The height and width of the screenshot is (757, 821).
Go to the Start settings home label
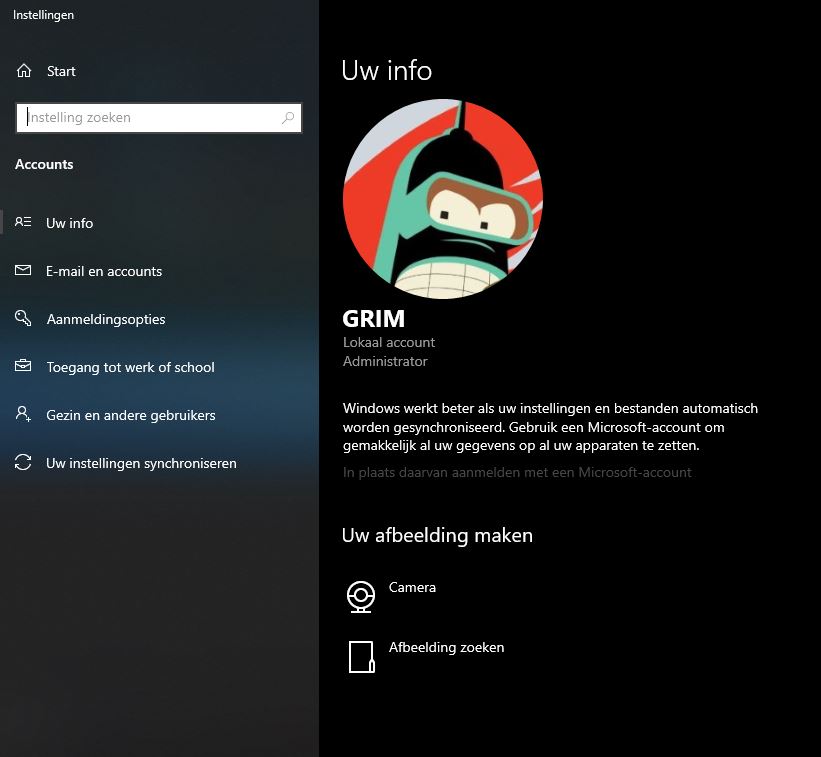[x=61, y=71]
